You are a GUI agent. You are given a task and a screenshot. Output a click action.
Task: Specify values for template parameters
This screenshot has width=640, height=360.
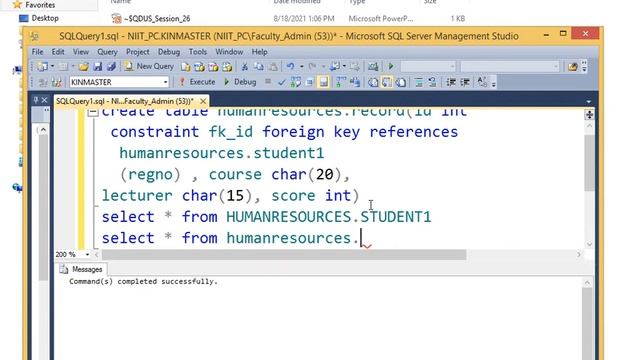coord(482,82)
